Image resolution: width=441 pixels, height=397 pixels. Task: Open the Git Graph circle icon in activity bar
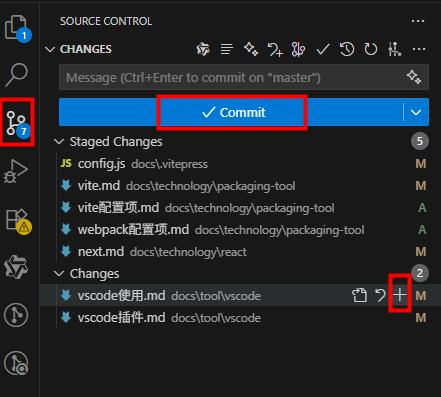click(x=16, y=315)
